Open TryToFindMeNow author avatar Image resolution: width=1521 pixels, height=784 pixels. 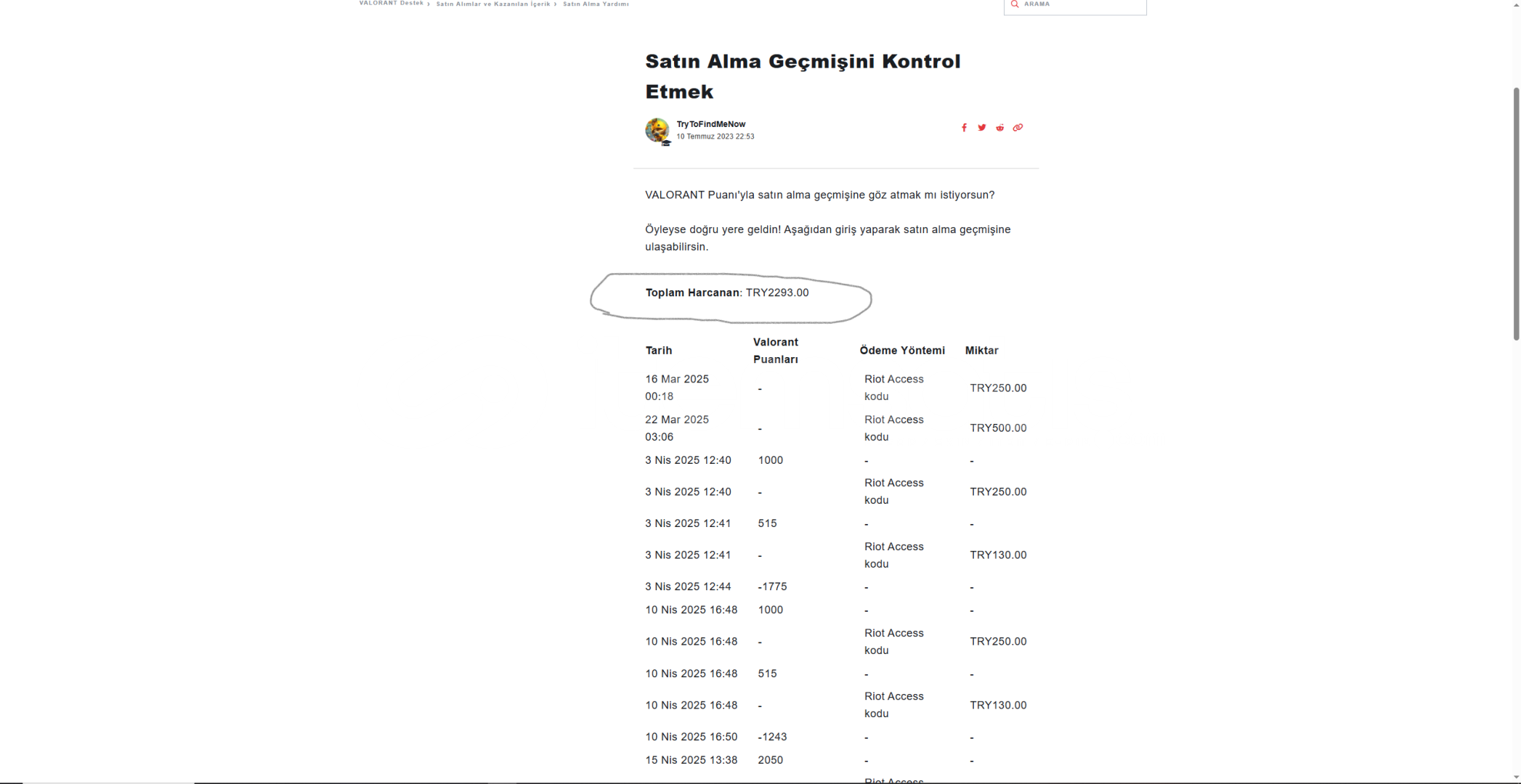click(x=657, y=131)
